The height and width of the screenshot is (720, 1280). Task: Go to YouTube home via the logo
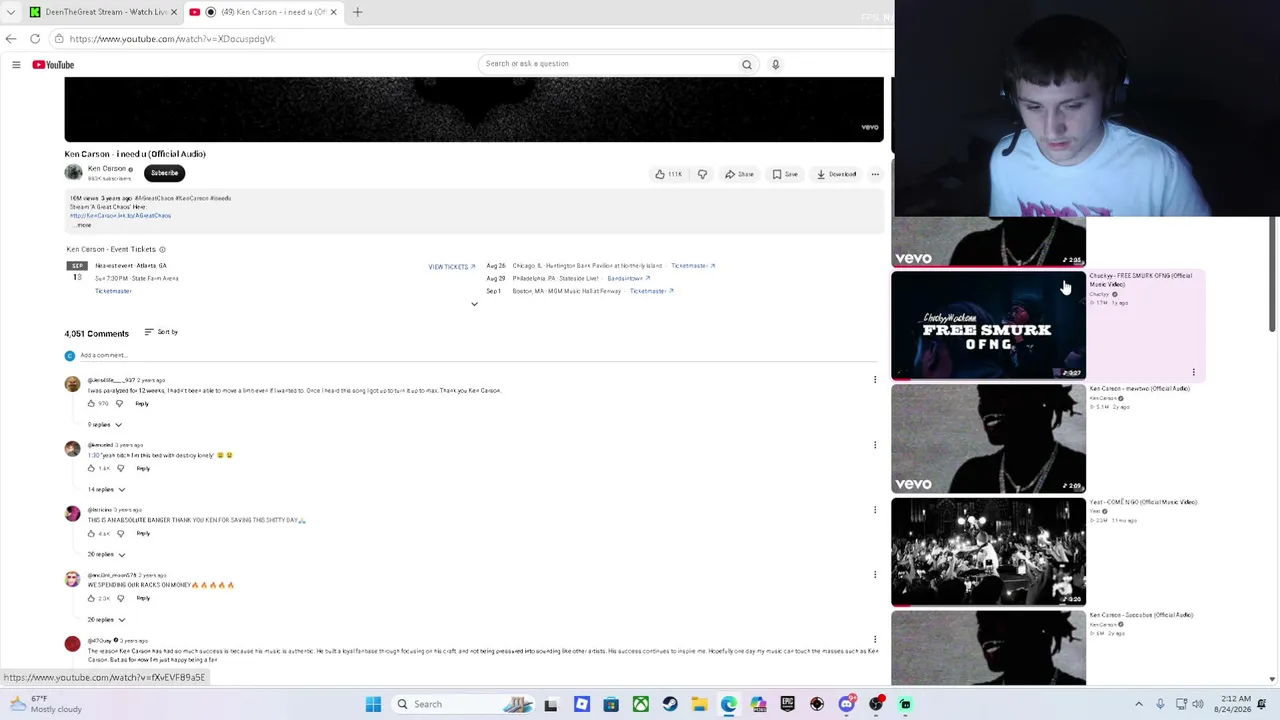point(53,65)
